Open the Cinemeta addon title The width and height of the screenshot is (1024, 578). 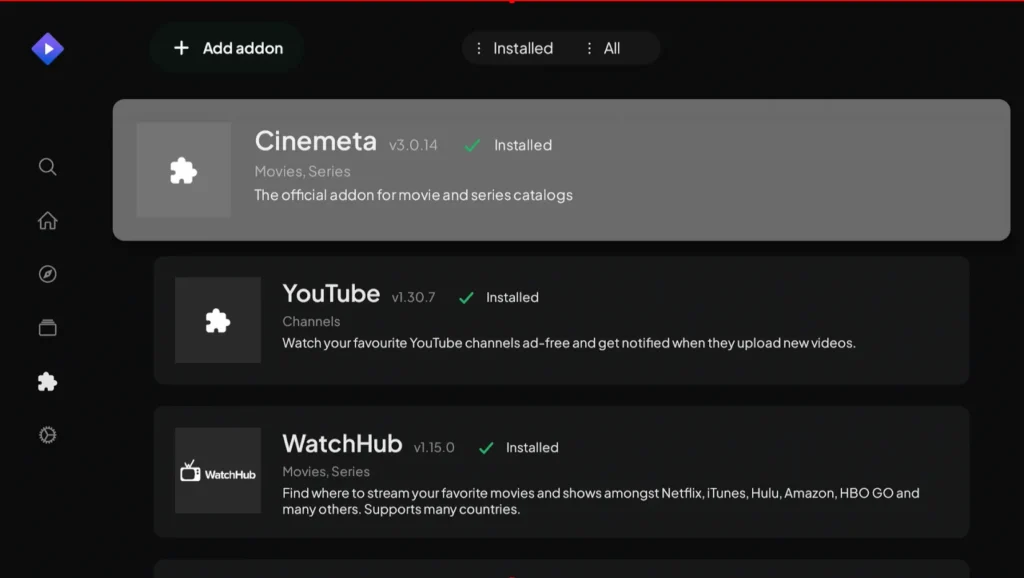point(315,141)
